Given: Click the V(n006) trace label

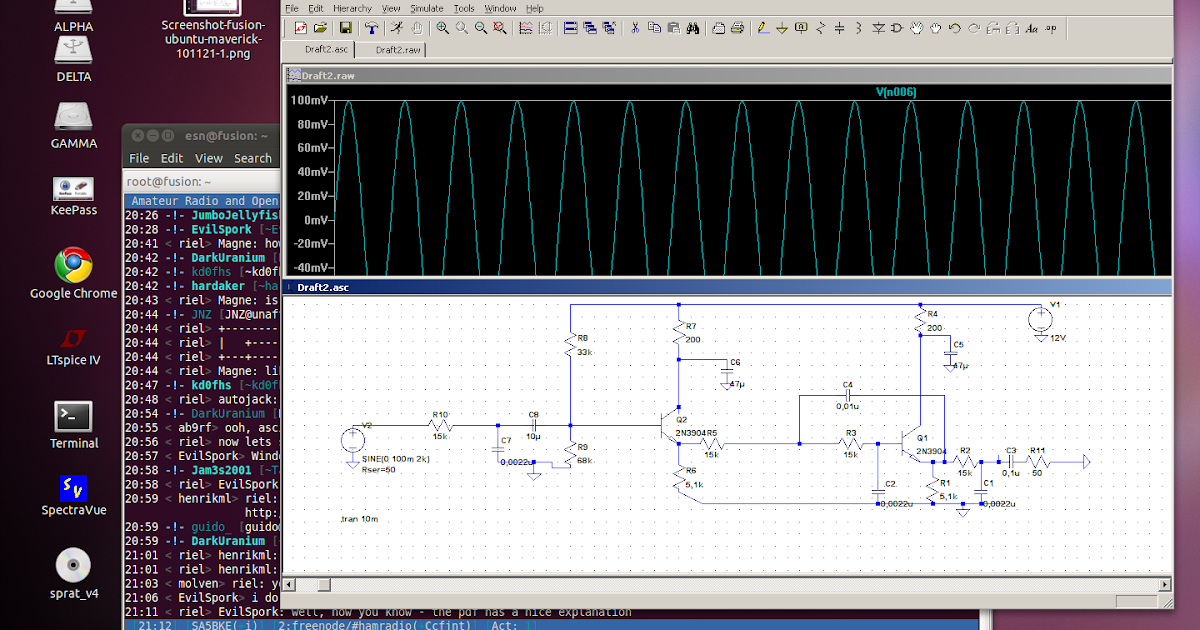Looking at the screenshot, I should [896, 92].
